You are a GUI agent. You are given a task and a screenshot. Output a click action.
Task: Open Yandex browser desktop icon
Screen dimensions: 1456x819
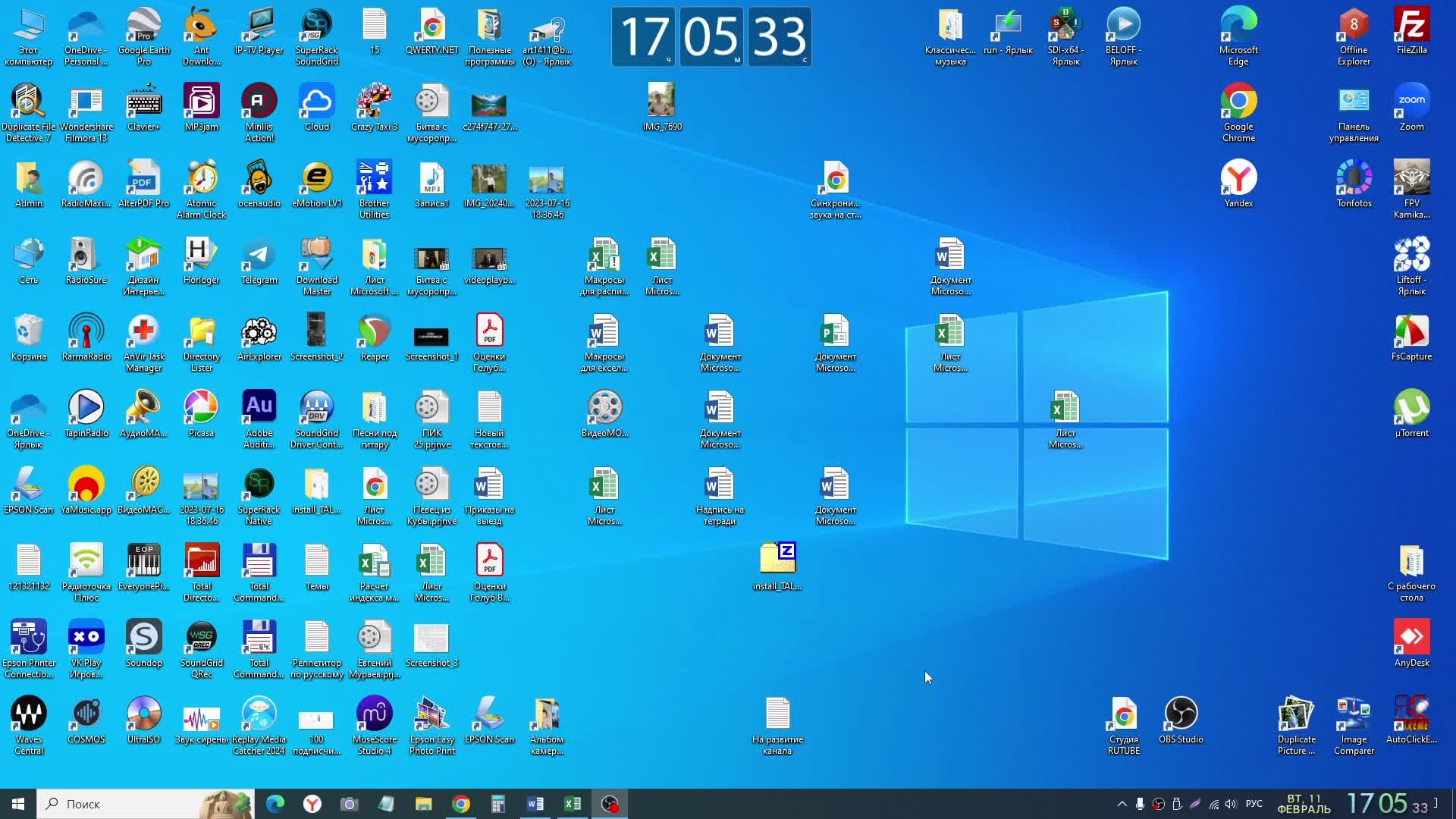(x=1238, y=184)
